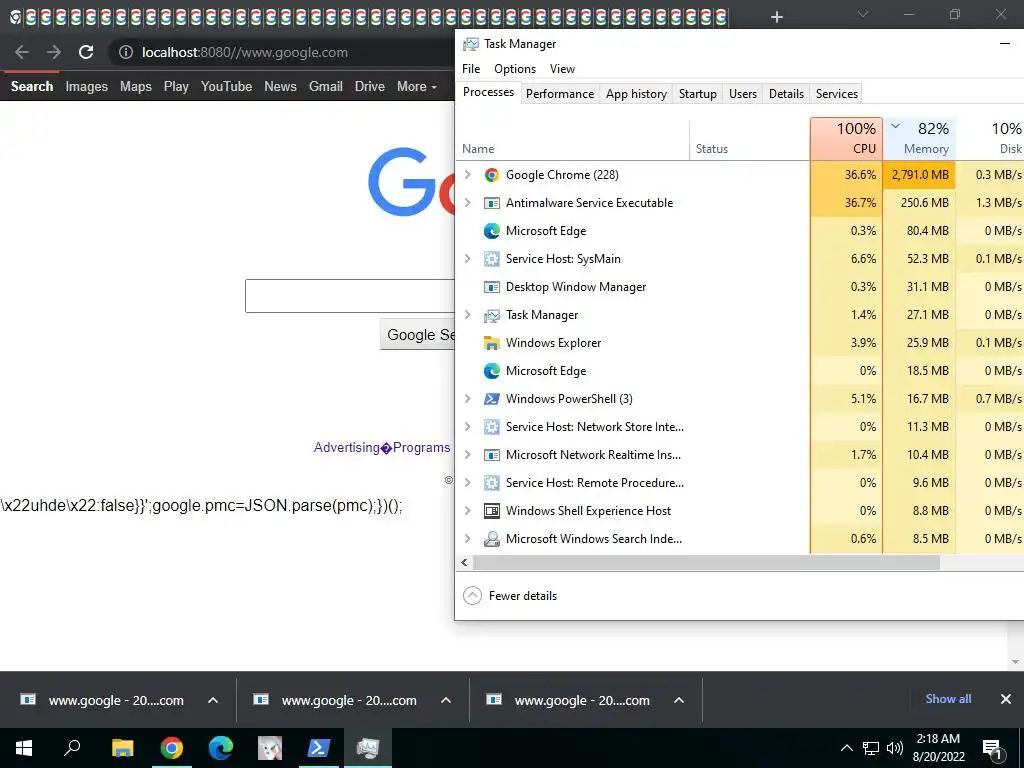This screenshot has width=1024, height=768.
Task: Click Chrome's back arrow
Action: coord(22,52)
